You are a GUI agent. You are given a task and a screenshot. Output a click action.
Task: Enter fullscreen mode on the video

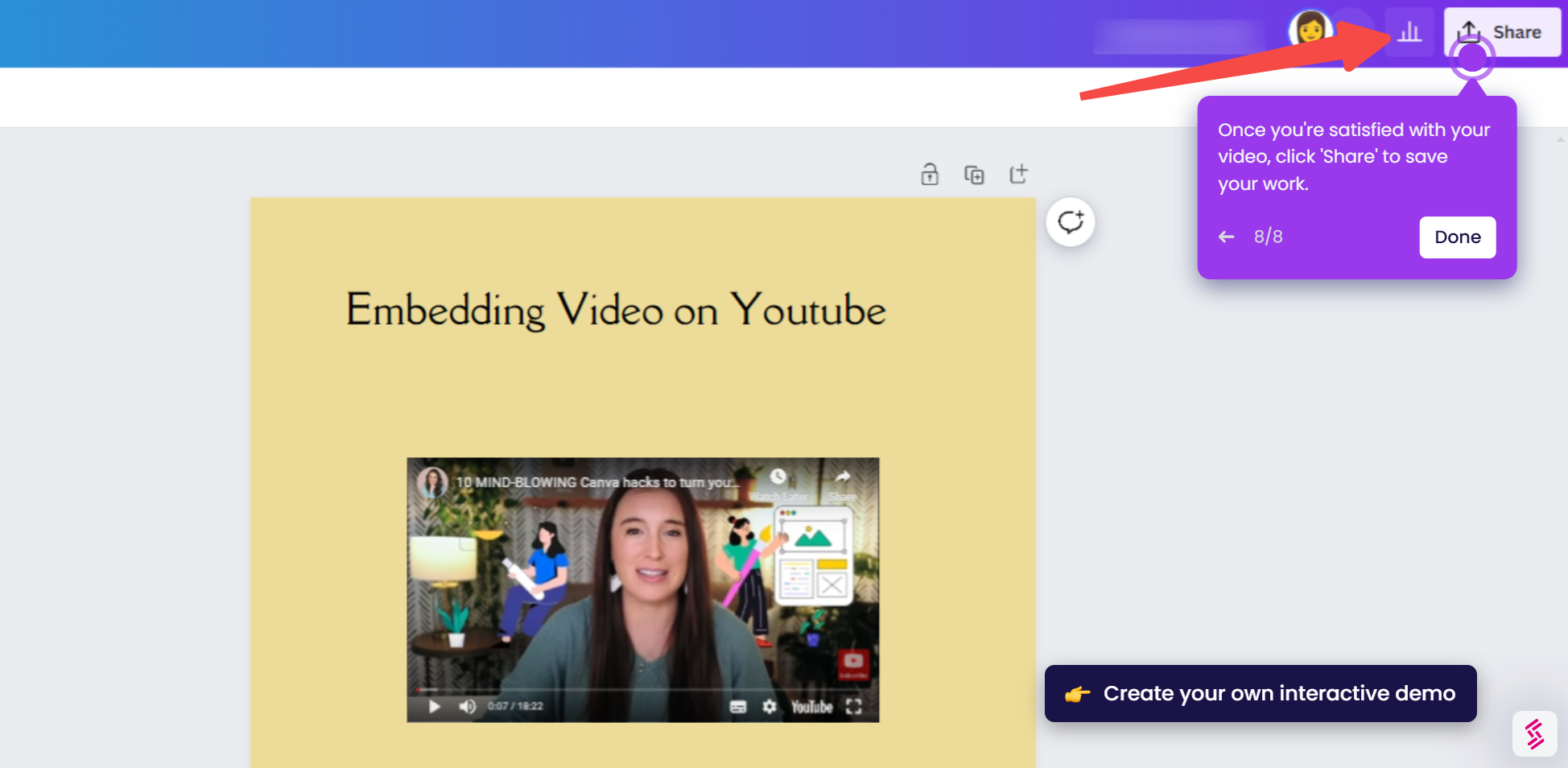(854, 706)
